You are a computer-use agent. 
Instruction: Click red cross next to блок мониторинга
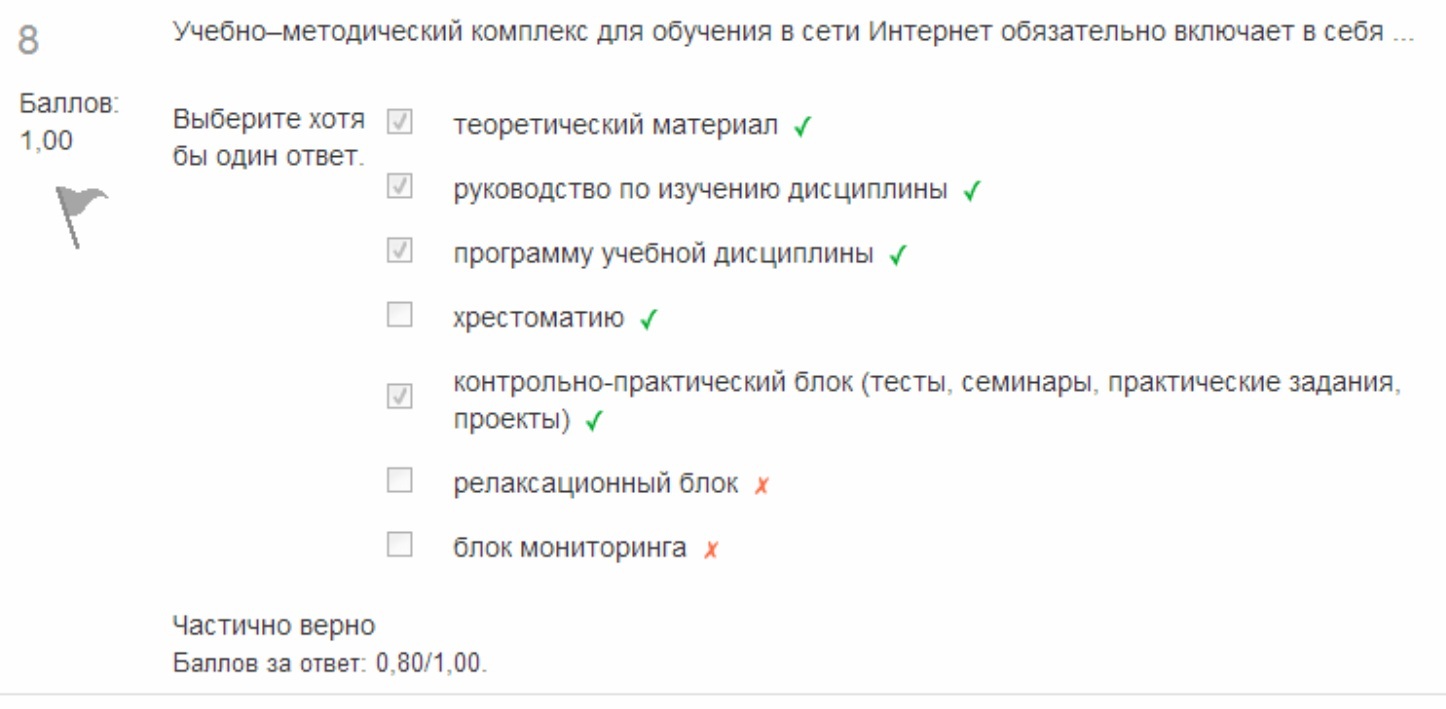[710, 551]
